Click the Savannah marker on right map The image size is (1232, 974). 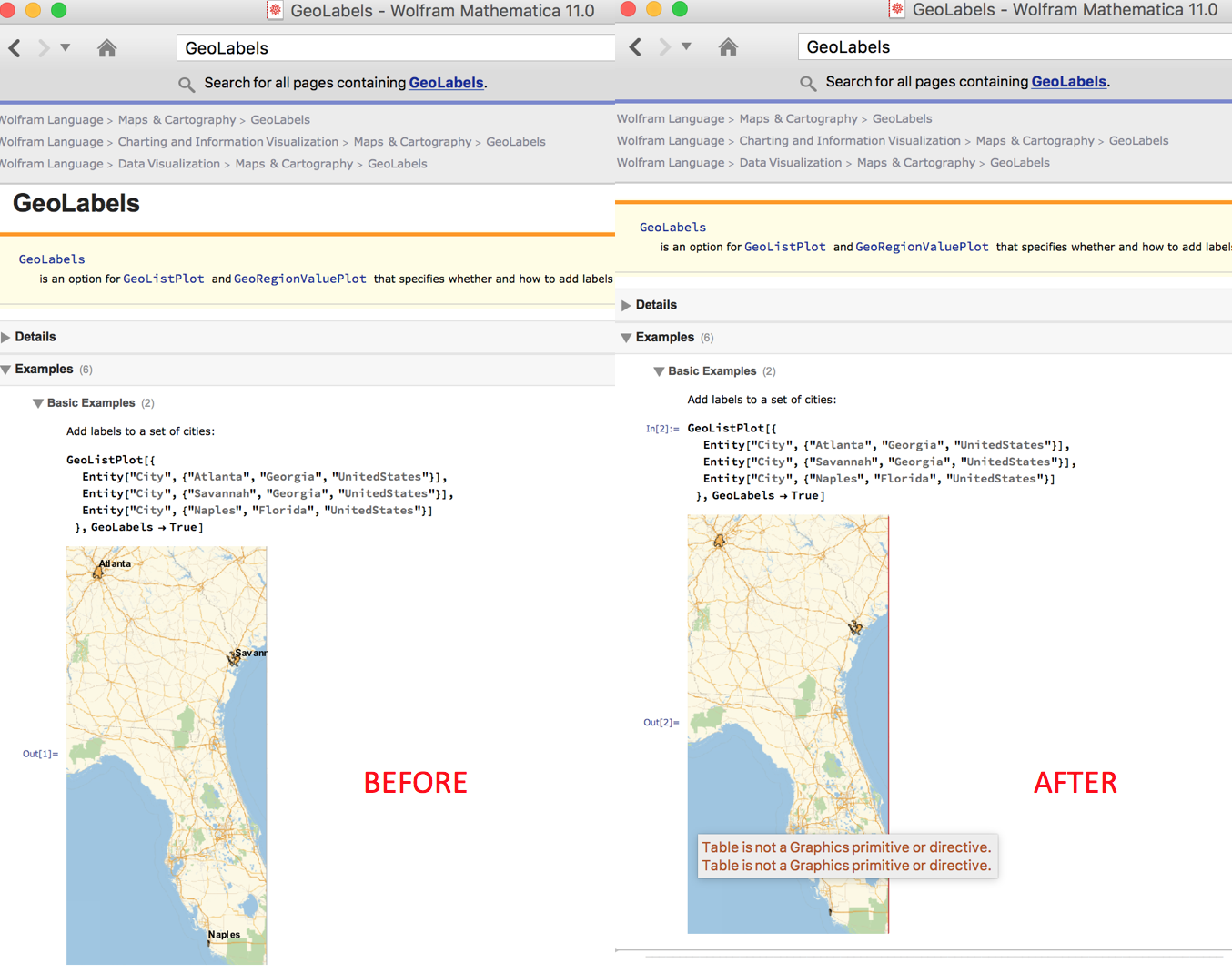pyautogui.click(x=854, y=627)
